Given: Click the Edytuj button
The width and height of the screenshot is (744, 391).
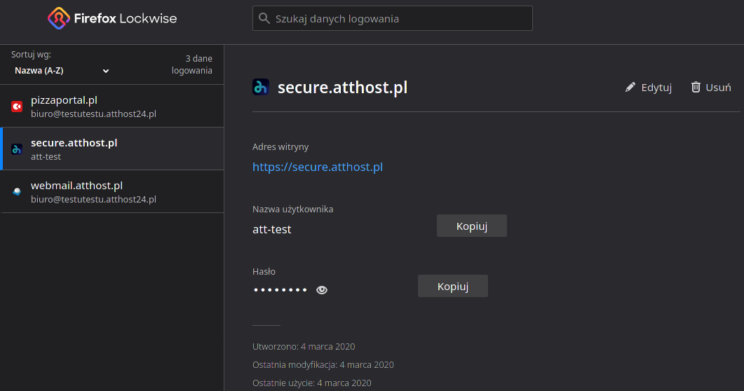Looking at the screenshot, I should pos(648,87).
